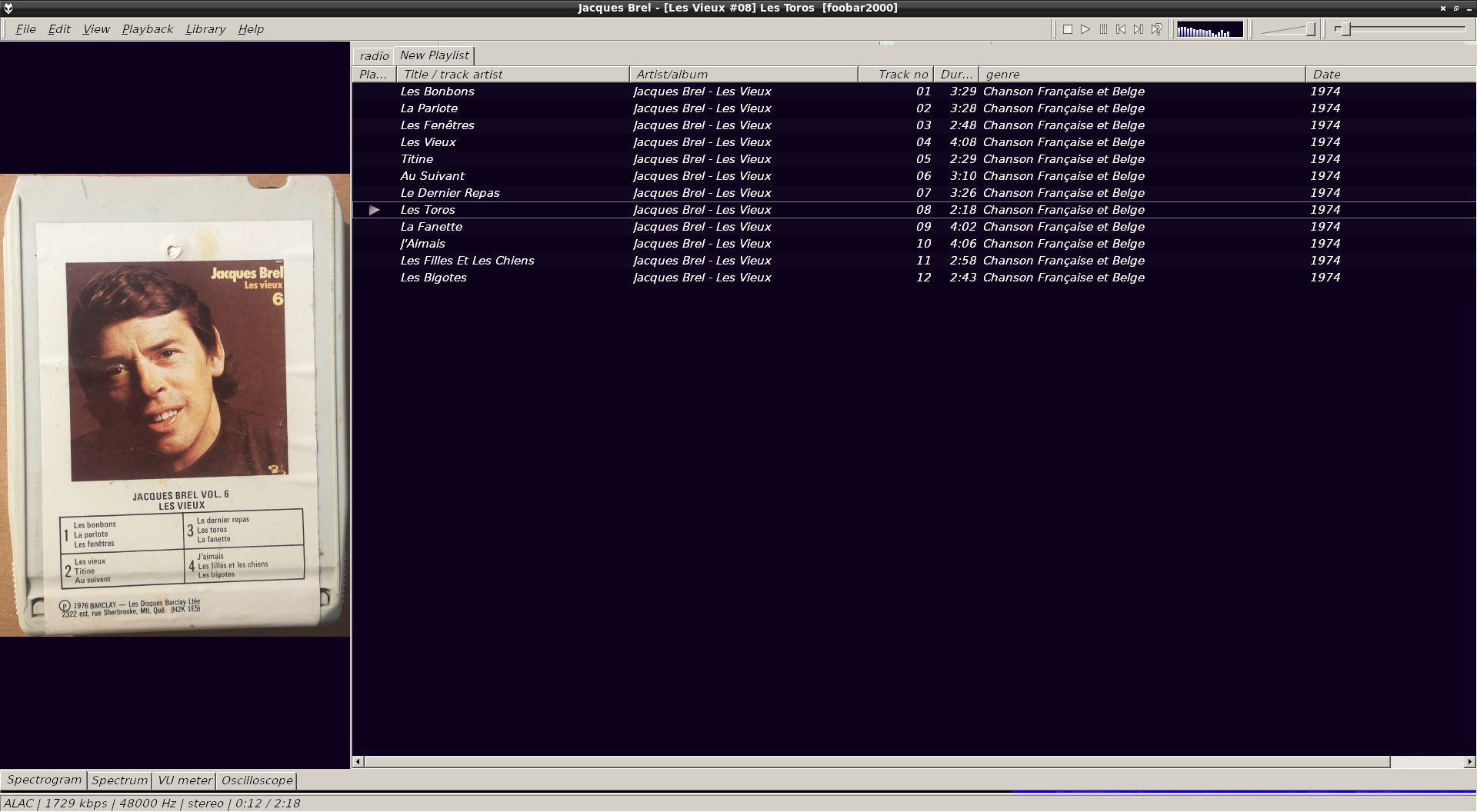
Task: Switch to the Oscilloscope tab
Action: coord(257,780)
